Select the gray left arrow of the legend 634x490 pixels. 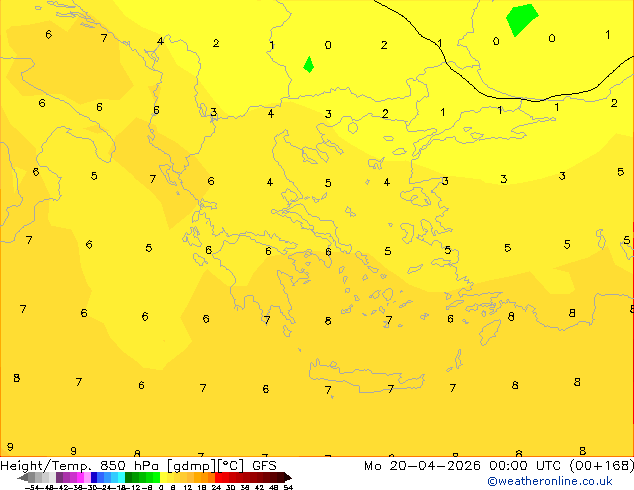(23, 477)
